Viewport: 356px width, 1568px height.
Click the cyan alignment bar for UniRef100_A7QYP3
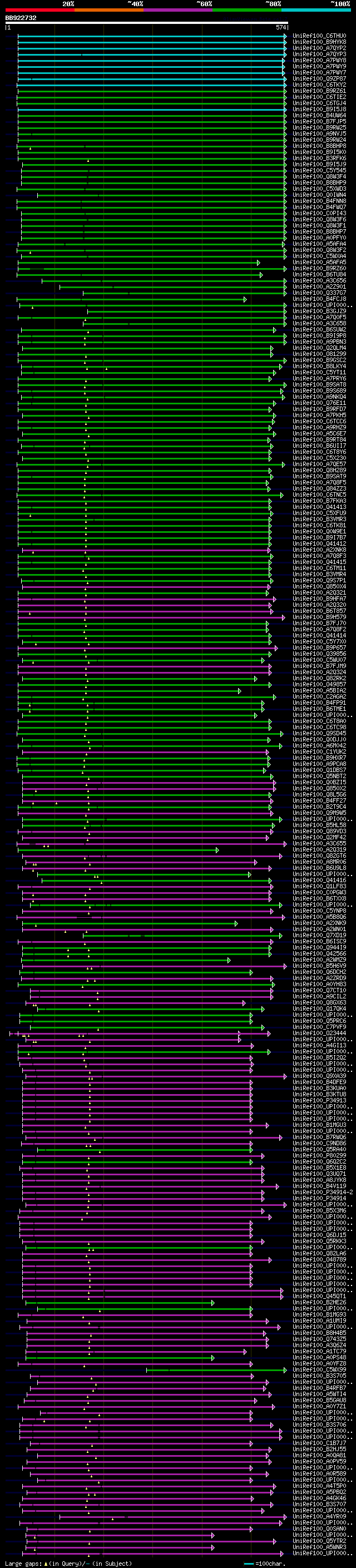pos(151,55)
